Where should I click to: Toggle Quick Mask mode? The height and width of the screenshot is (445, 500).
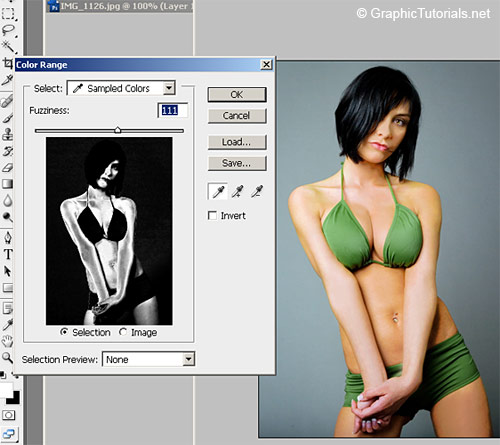[8, 415]
